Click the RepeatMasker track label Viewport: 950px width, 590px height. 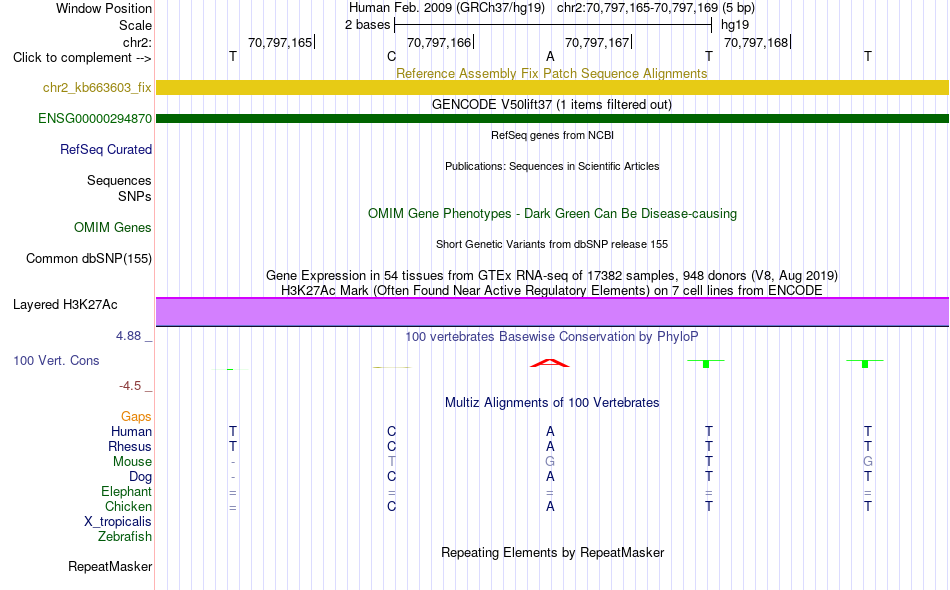110,566
